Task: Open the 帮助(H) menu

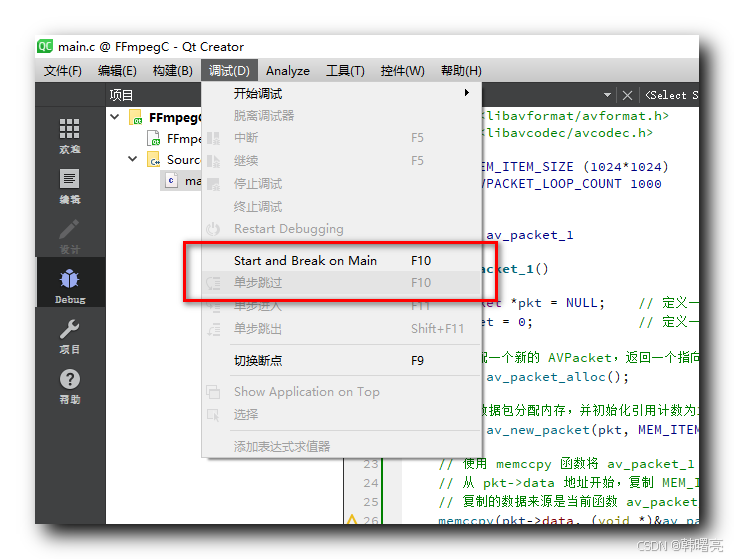Action: click(461, 71)
